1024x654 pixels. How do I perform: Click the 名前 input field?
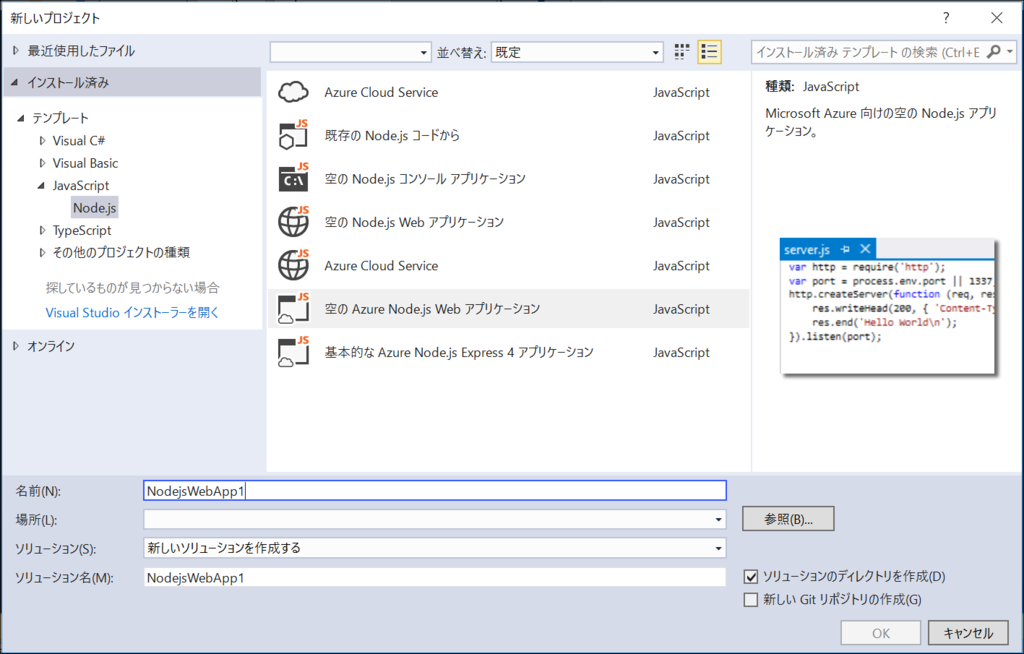(x=435, y=491)
